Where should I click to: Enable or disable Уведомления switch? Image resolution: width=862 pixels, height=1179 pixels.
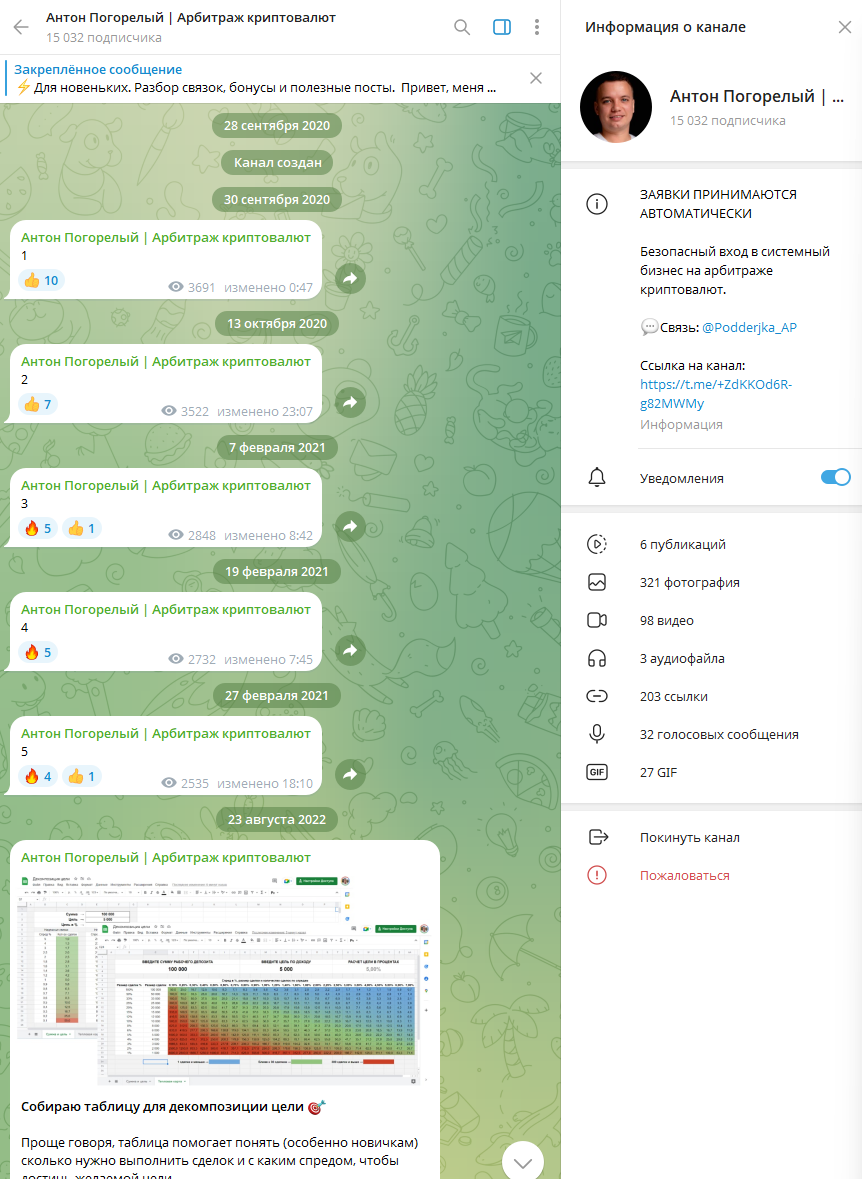(835, 478)
